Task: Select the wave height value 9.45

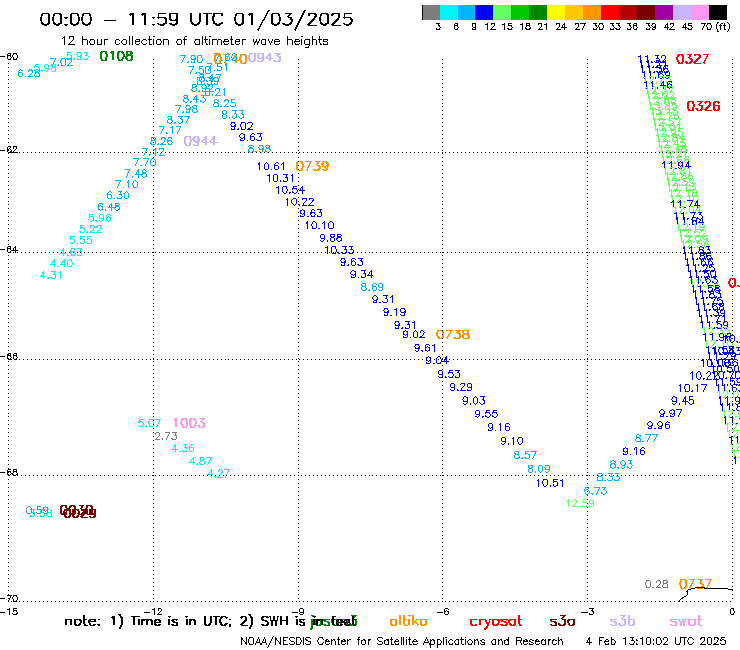Action: (683, 400)
